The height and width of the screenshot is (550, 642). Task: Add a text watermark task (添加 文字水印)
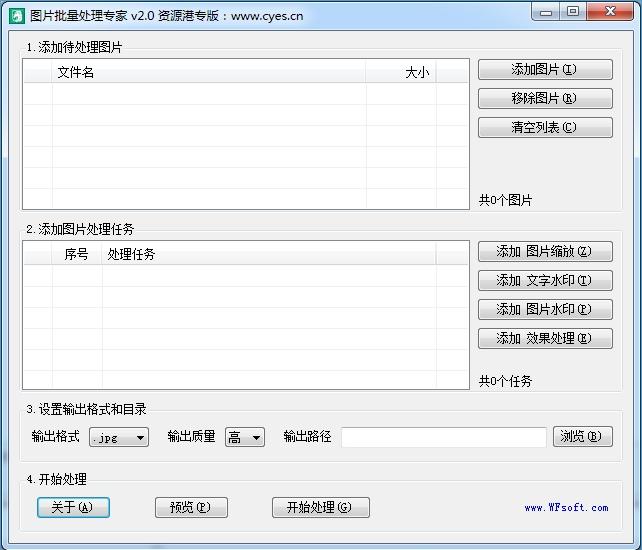545,281
